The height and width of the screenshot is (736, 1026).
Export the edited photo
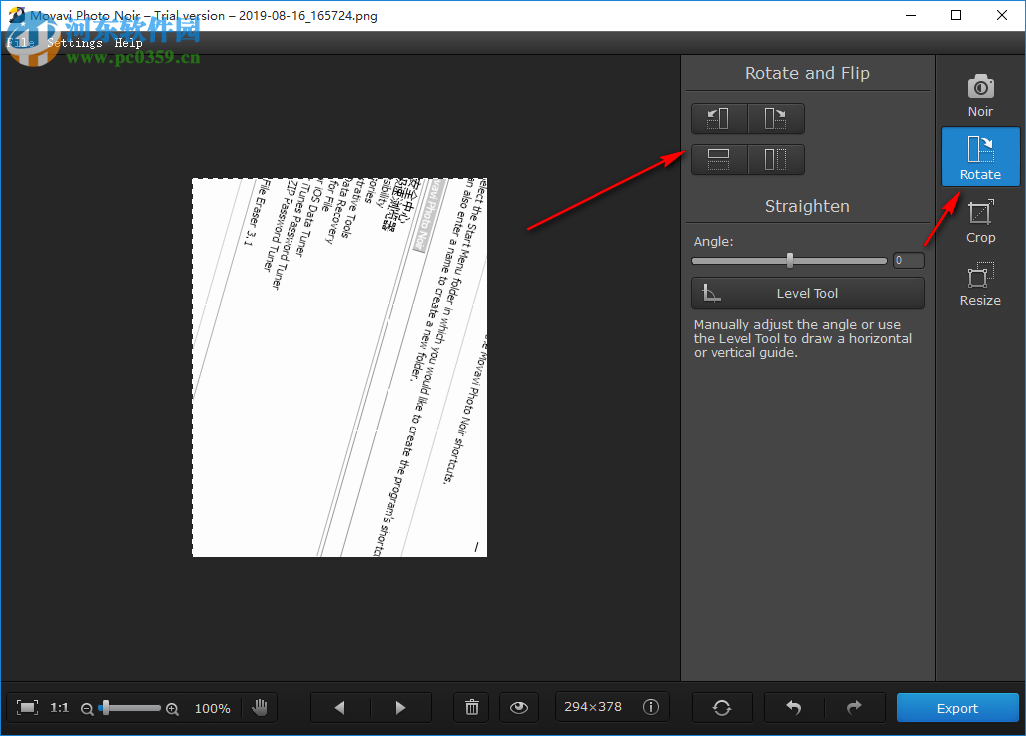(957, 707)
